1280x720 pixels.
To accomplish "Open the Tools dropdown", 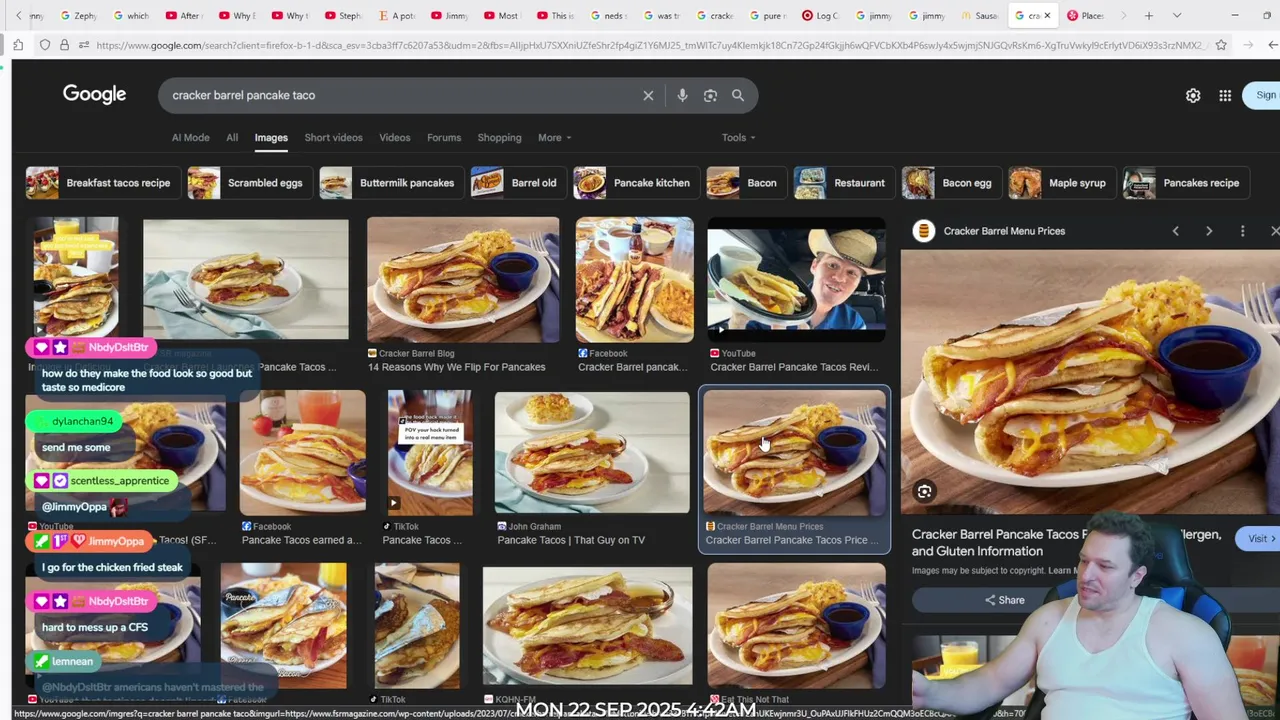I will (738, 138).
